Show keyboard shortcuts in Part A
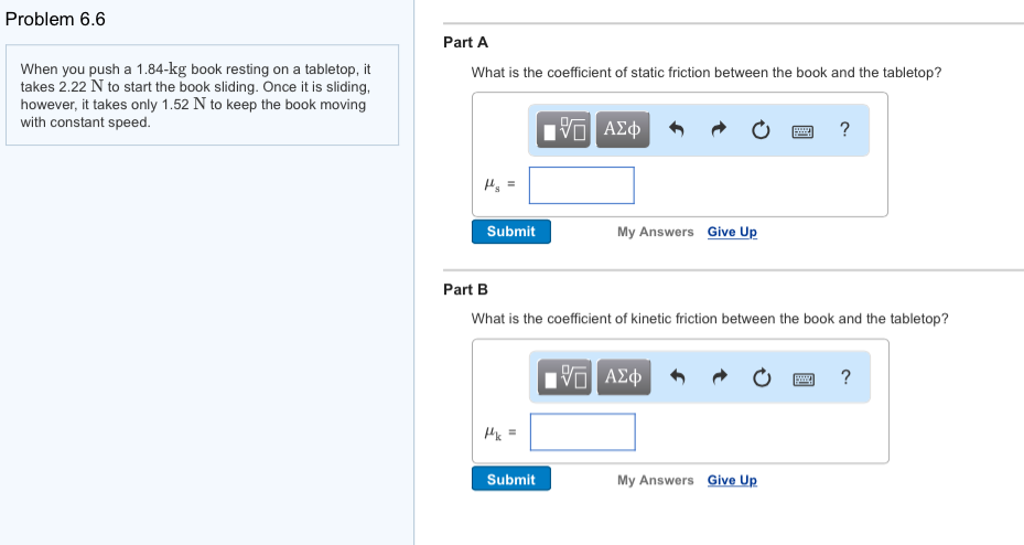 803,132
